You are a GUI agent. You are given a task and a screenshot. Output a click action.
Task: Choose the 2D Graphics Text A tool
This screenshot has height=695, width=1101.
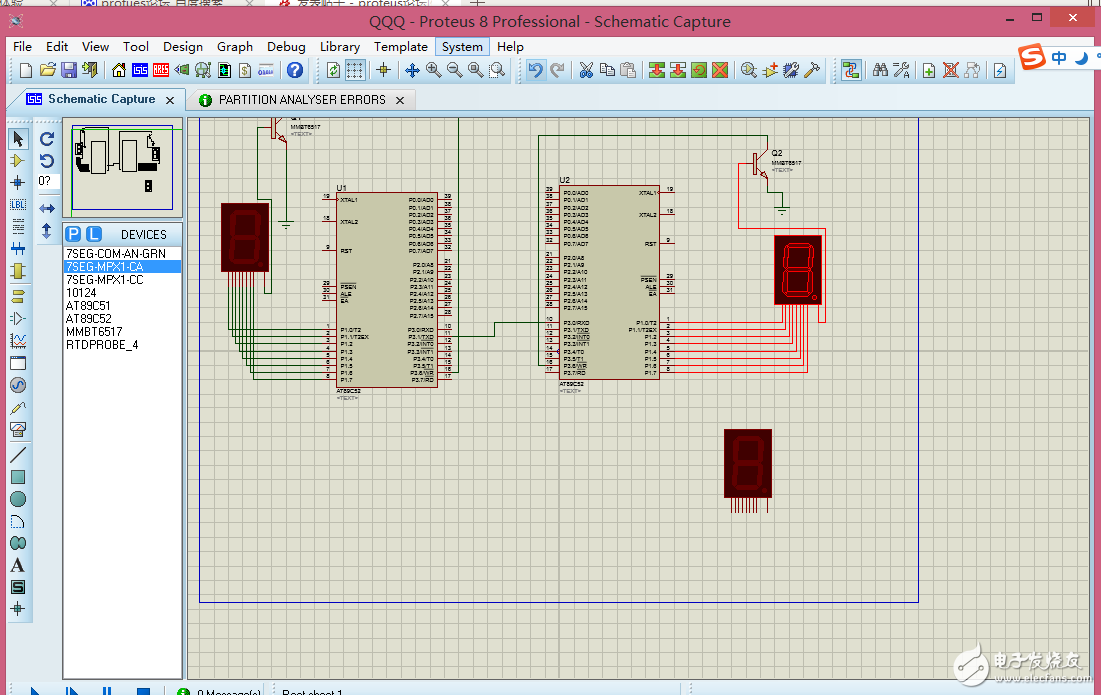point(18,565)
